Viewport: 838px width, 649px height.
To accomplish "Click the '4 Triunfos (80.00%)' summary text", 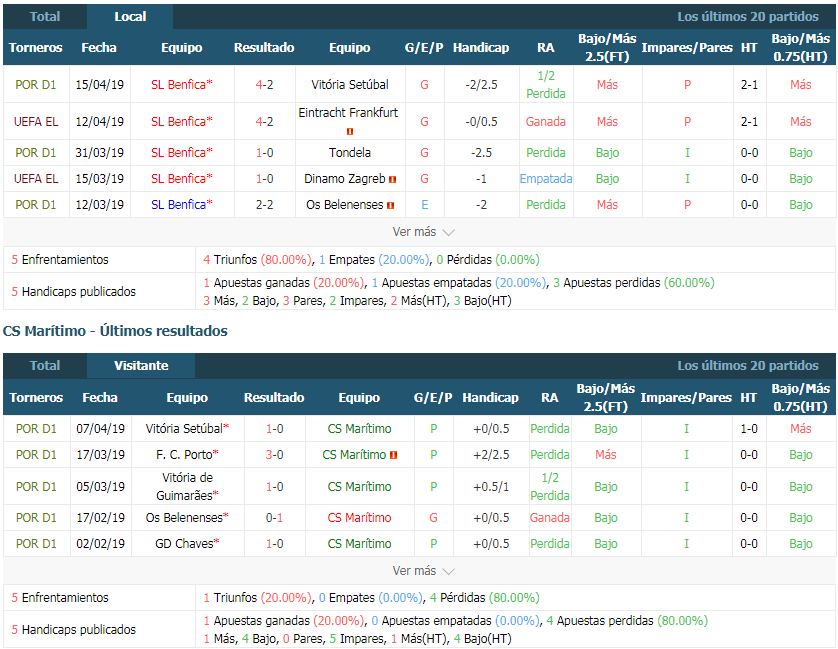I will coord(258,260).
